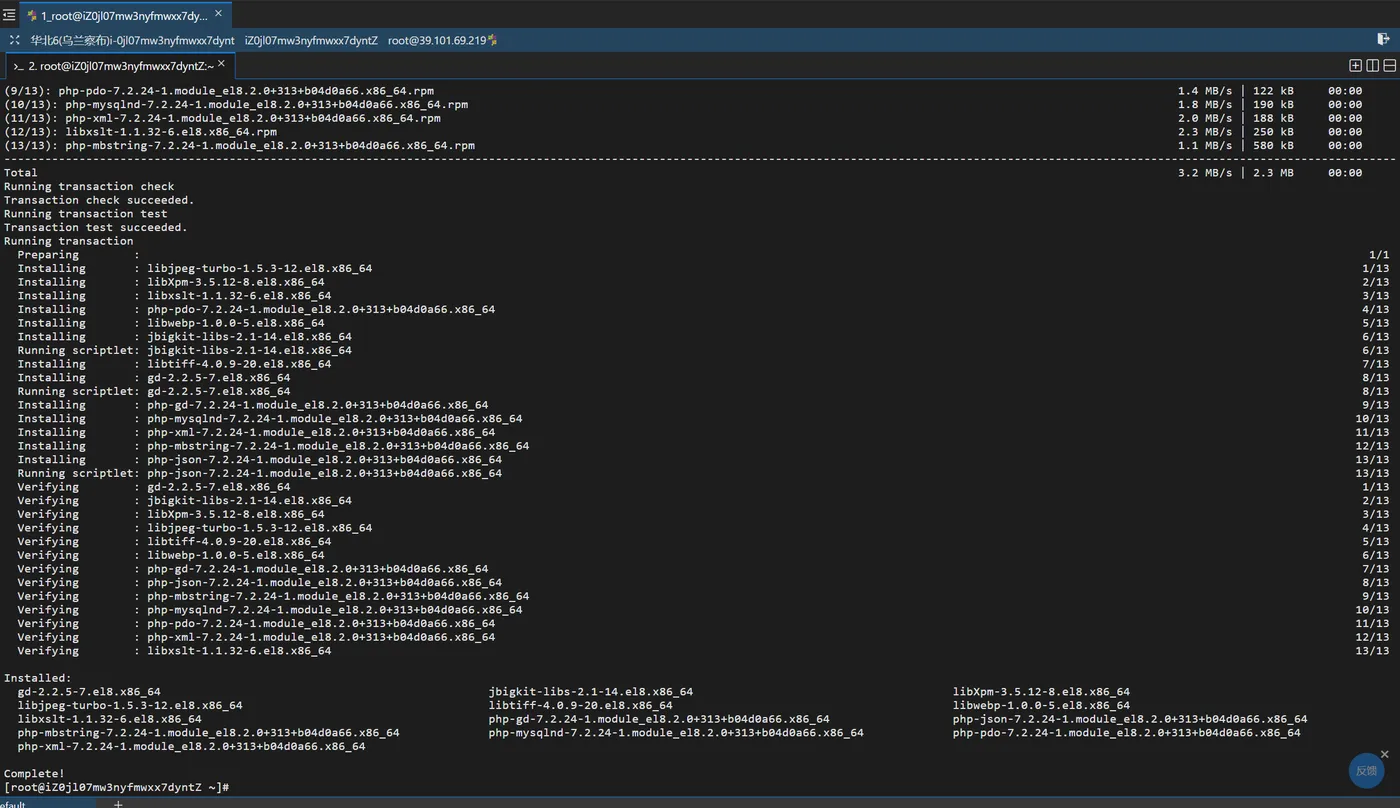
Task: Split terminal vertically icon
Action: click(1372, 65)
